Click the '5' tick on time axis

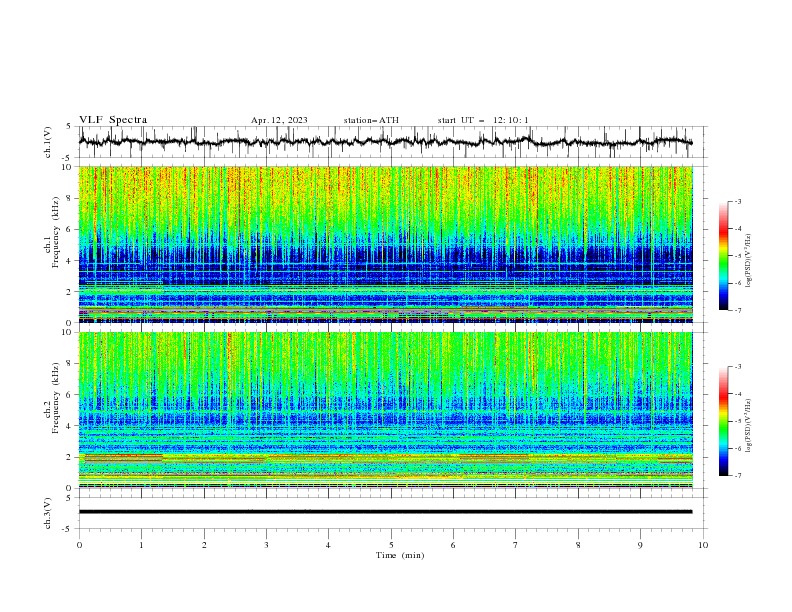[391, 545]
